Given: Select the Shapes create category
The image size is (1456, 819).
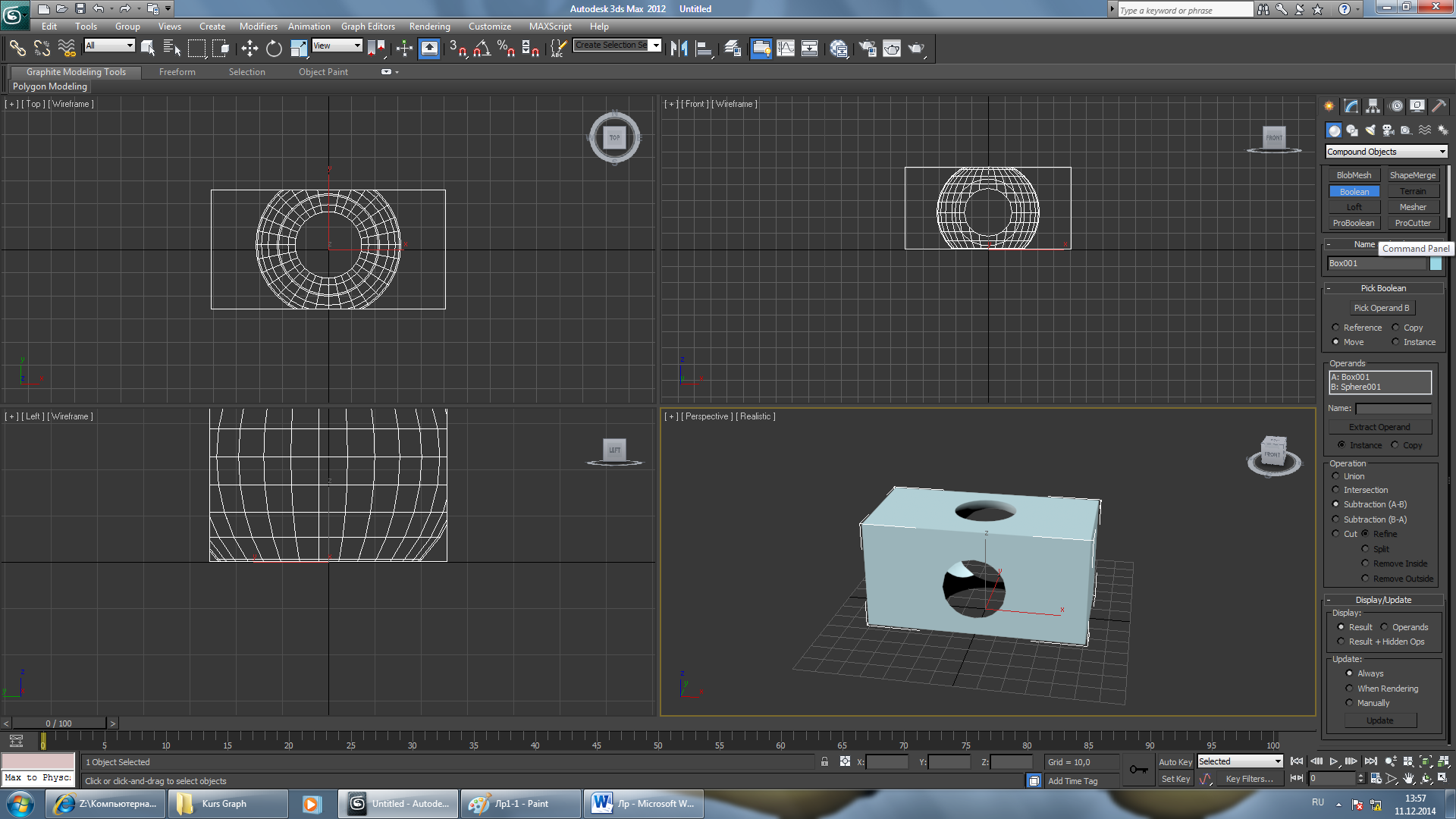Looking at the screenshot, I should pos(1352,130).
